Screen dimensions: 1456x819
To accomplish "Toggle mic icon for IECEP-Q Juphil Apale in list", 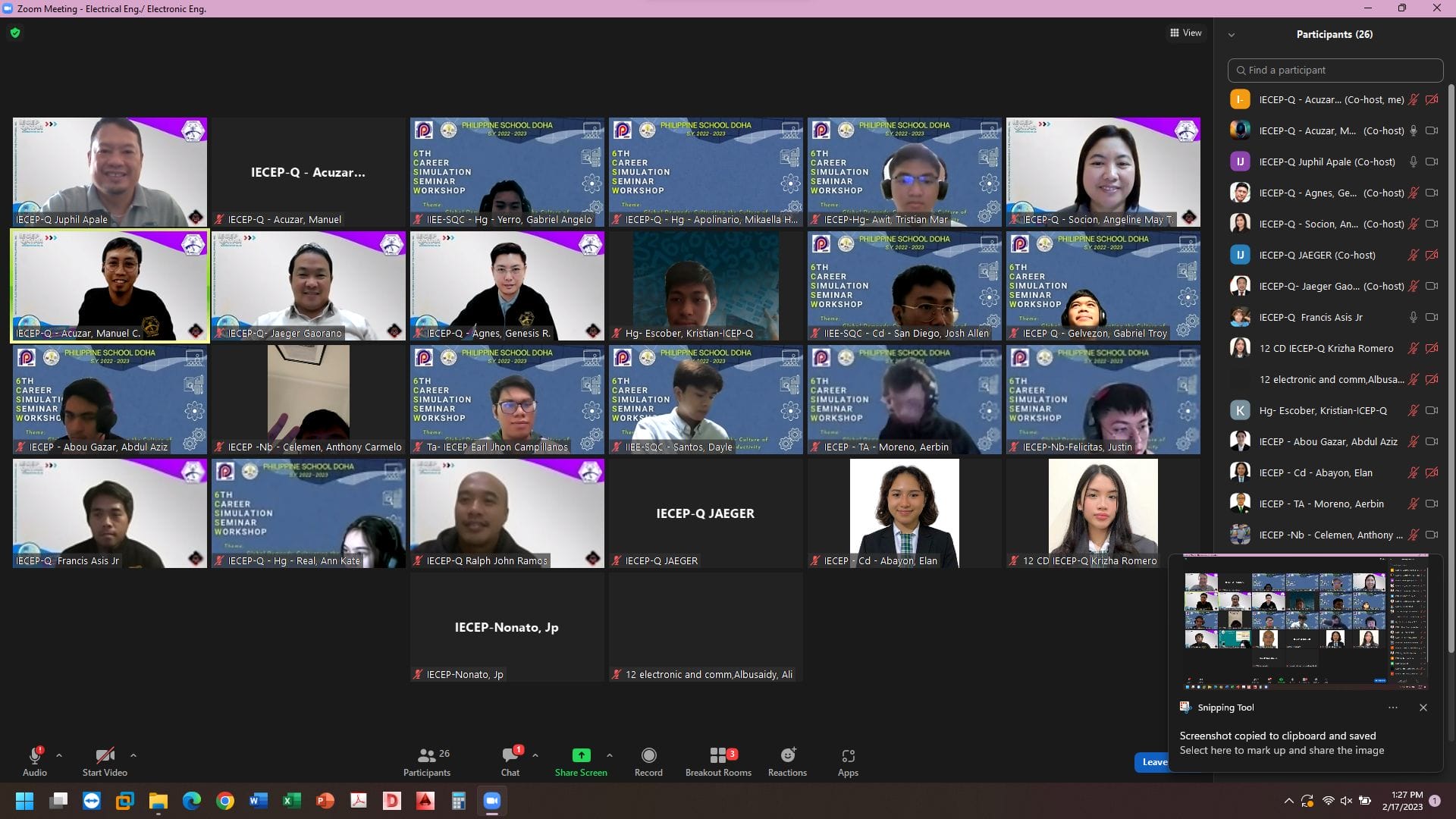I will (1414, 162).
